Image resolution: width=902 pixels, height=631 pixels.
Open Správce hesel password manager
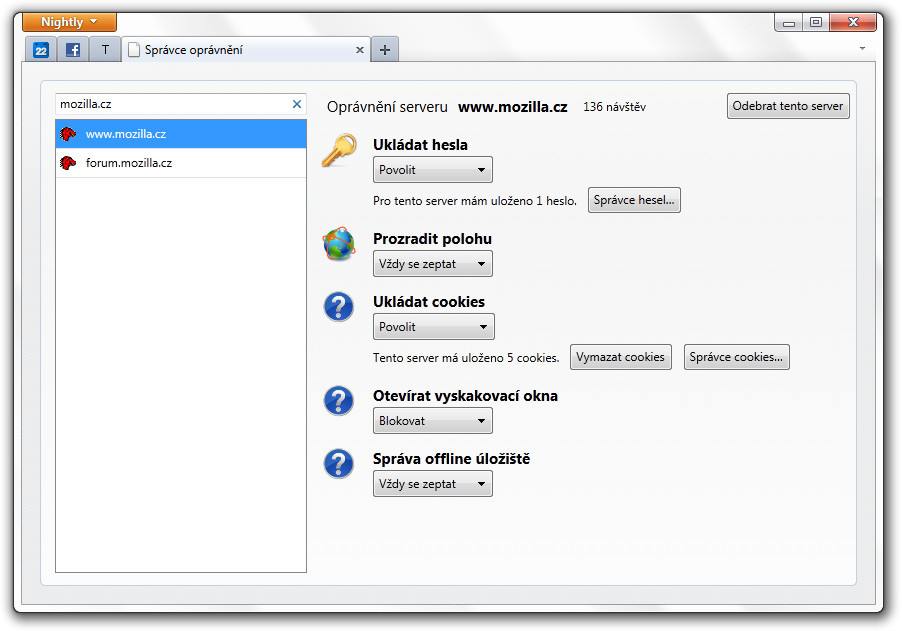(634, 200)
